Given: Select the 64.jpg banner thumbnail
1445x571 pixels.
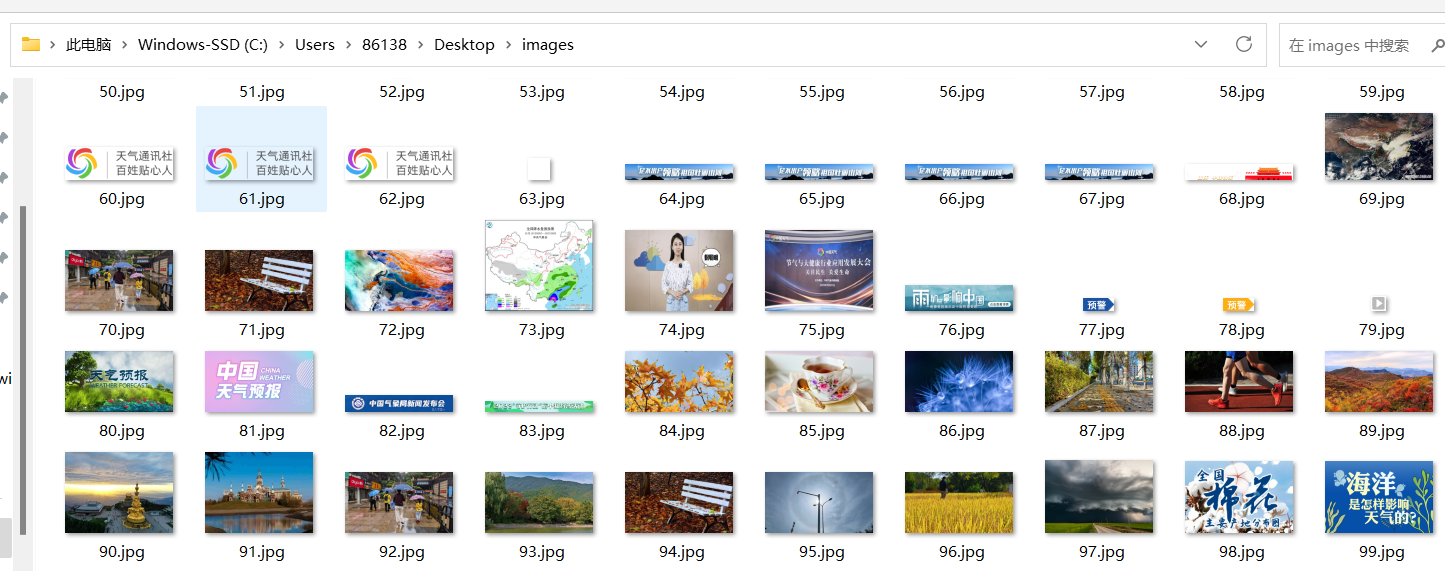Looking at the screenshot, I should [679, 173].
